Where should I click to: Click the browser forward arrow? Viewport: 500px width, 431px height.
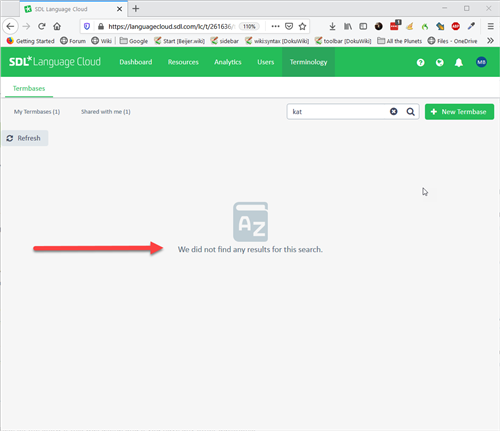click(x=26, y=26)
